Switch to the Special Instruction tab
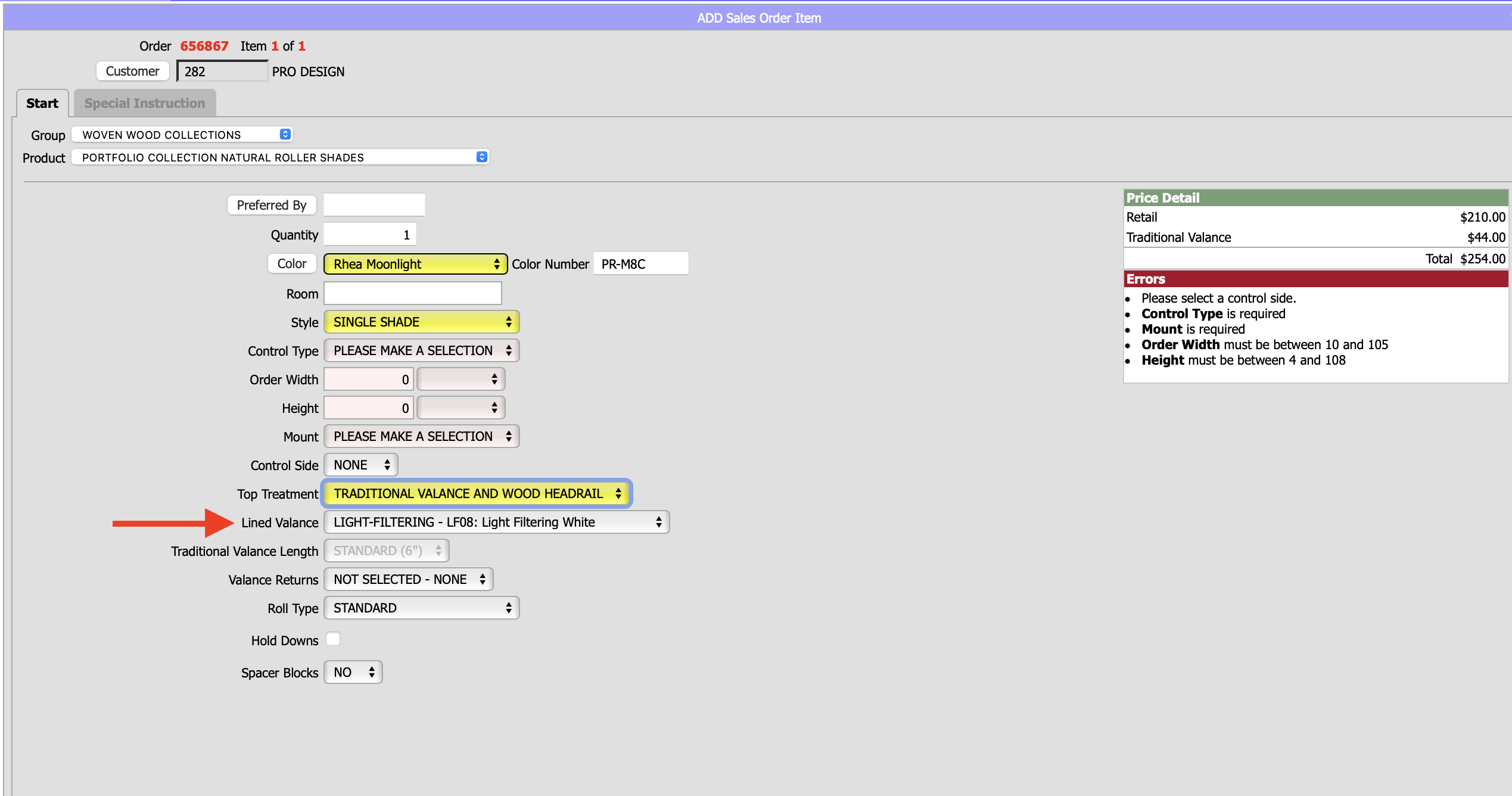 145,103
